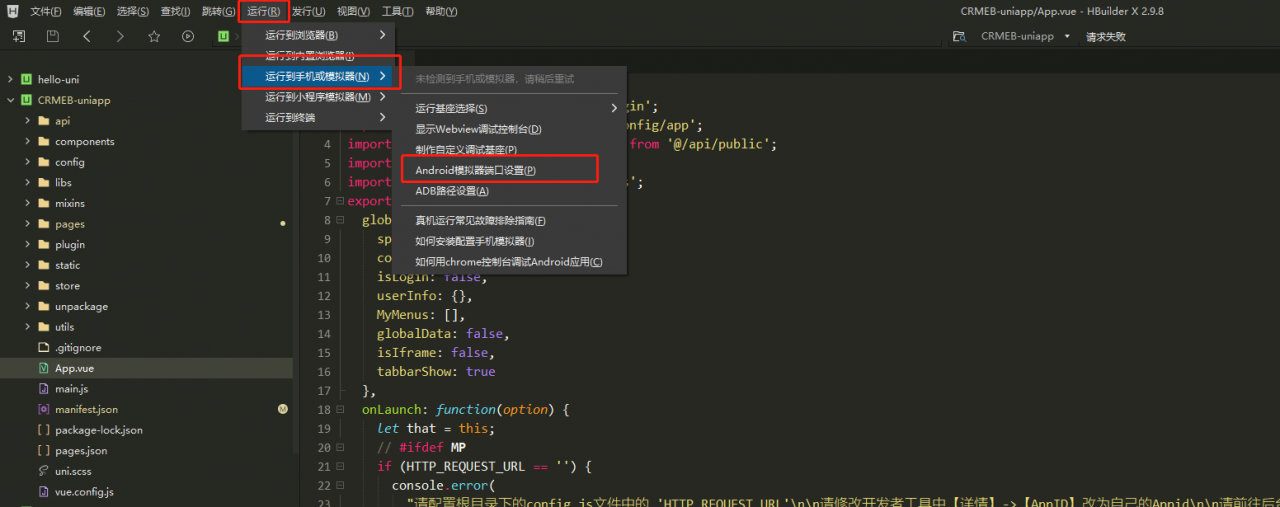The image size is (1280, 507).
Task: Click the vue.config.js file icon
Action: (x=43, y=492)
